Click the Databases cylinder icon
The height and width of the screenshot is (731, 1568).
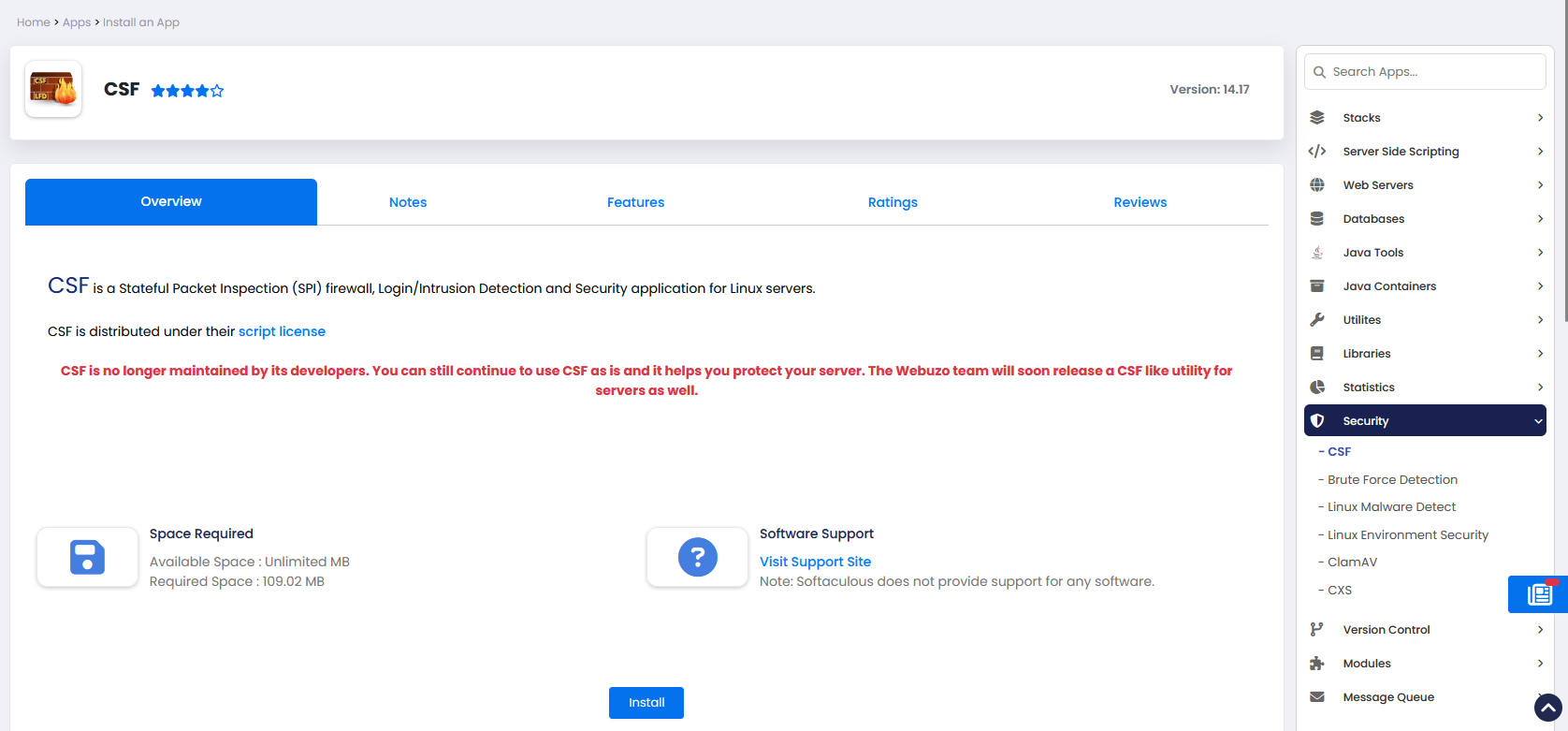click(1317, 219)
